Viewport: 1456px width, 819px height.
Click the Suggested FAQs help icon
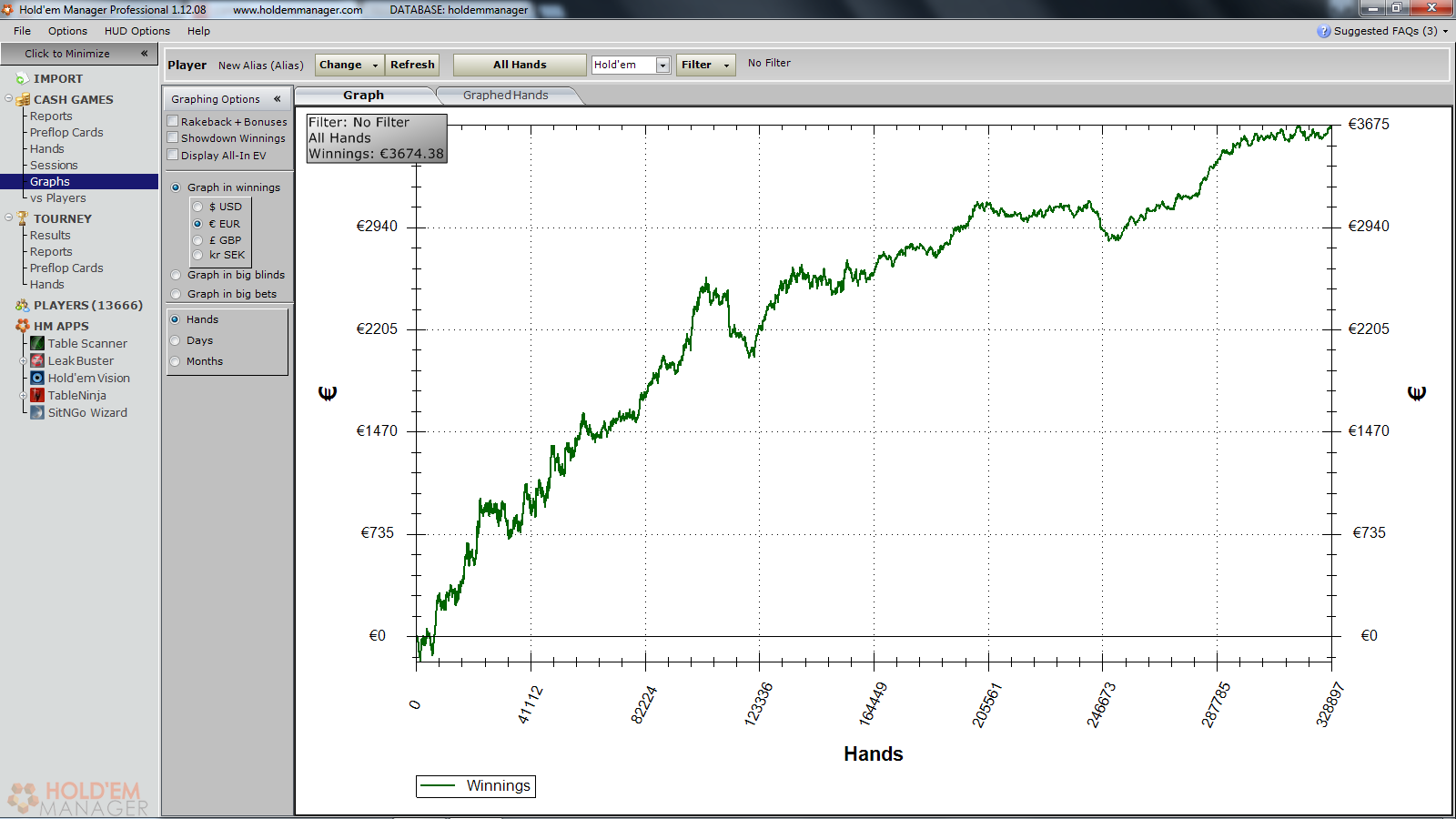click(x=1323, y=31)
